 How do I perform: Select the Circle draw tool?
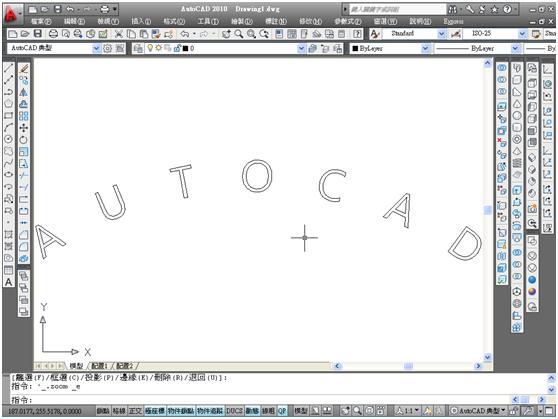(9, 139)
